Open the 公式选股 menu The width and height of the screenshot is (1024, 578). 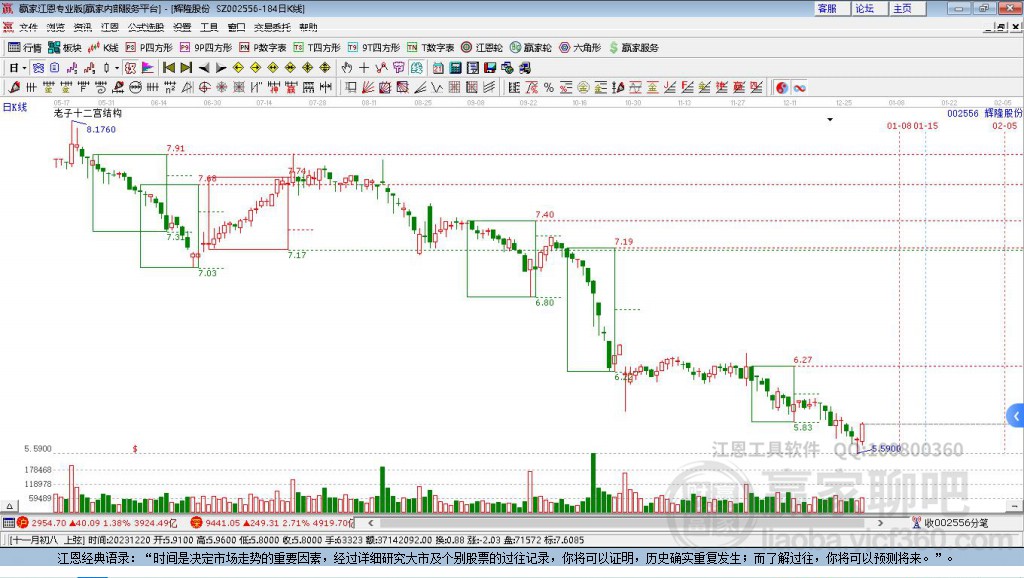point(146,27)
